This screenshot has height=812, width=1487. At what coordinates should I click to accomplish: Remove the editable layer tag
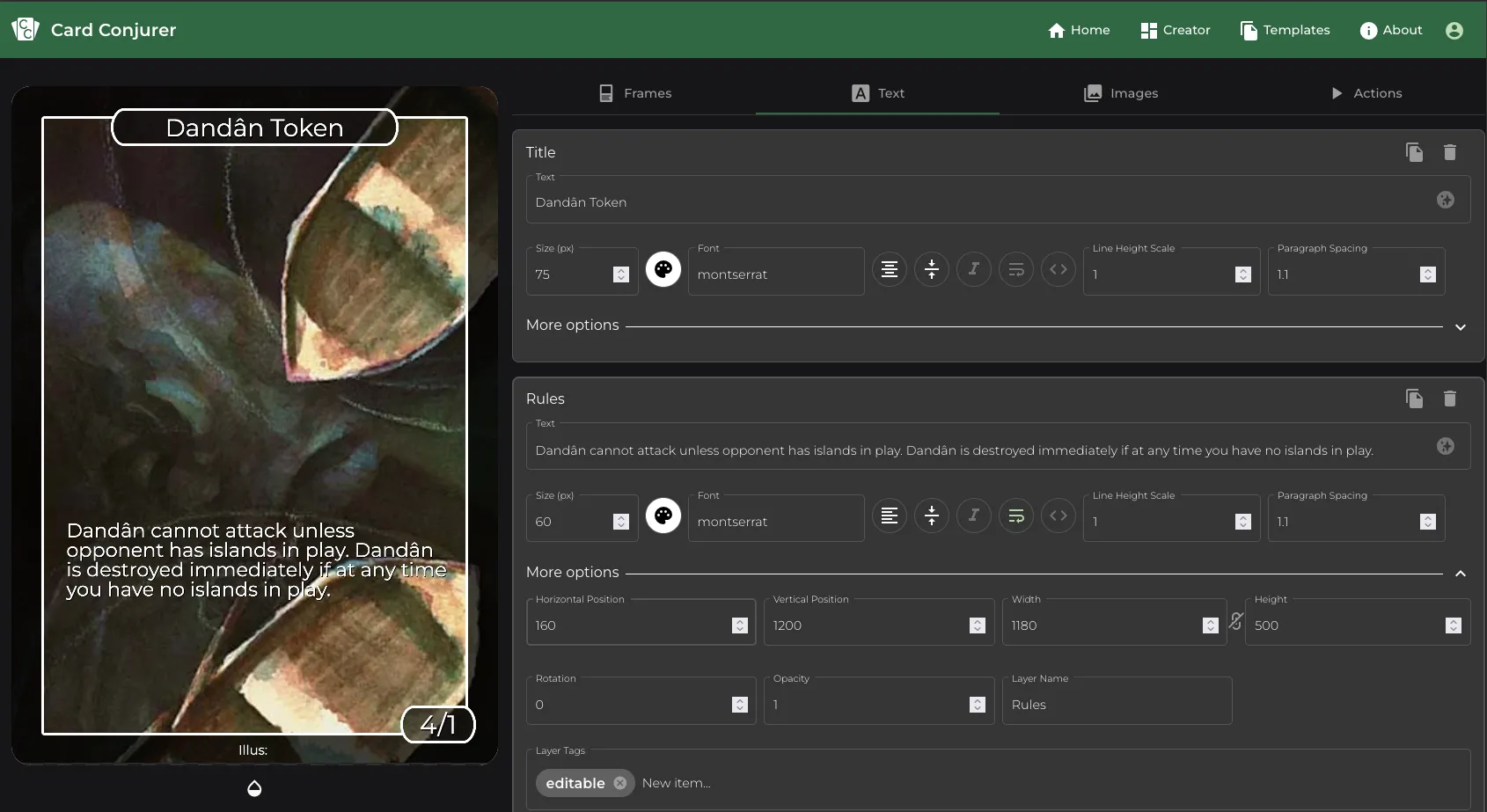(x=620, y=783)
